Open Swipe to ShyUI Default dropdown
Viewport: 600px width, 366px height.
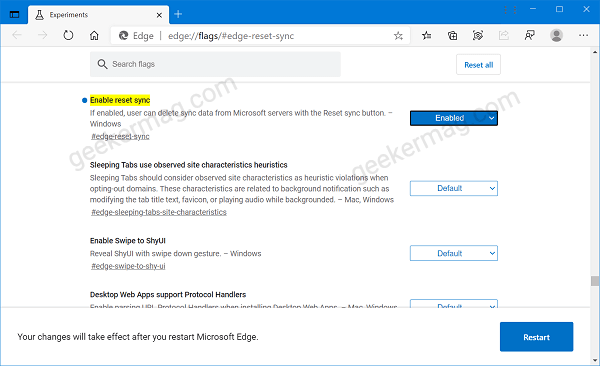[x=454, y=253]
